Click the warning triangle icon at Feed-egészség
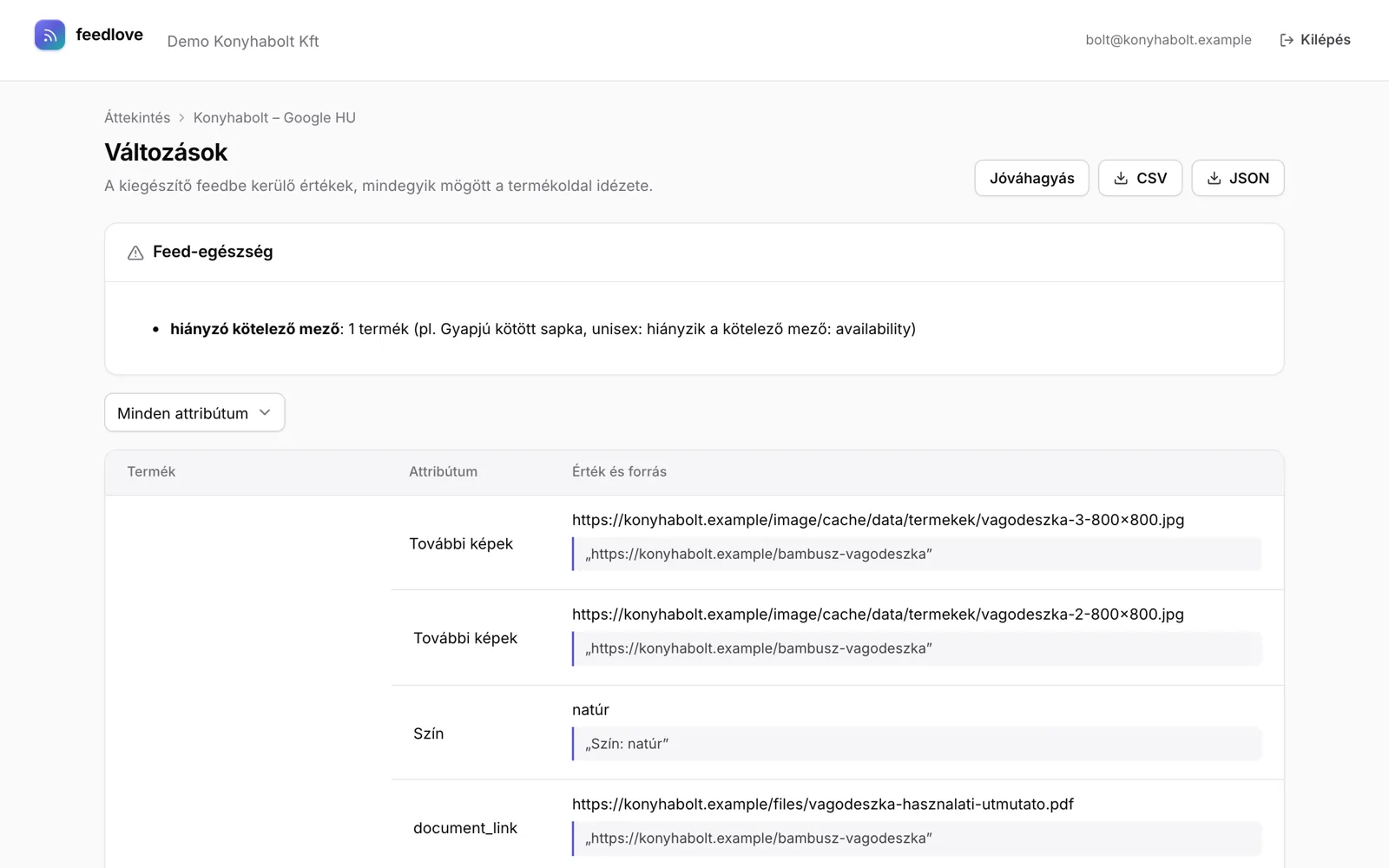Screen dimensions: 1389x868 (135, 253)
